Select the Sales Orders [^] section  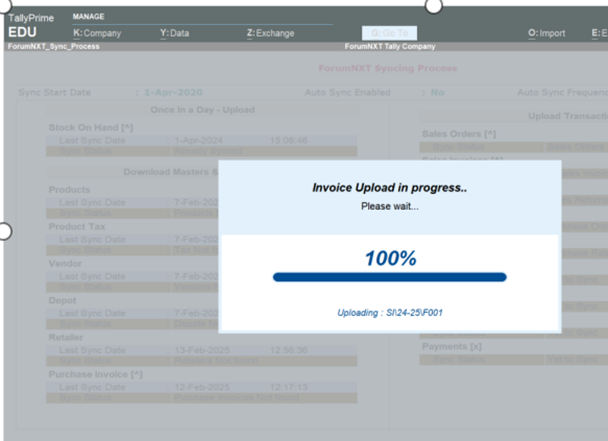coord(459,134)
